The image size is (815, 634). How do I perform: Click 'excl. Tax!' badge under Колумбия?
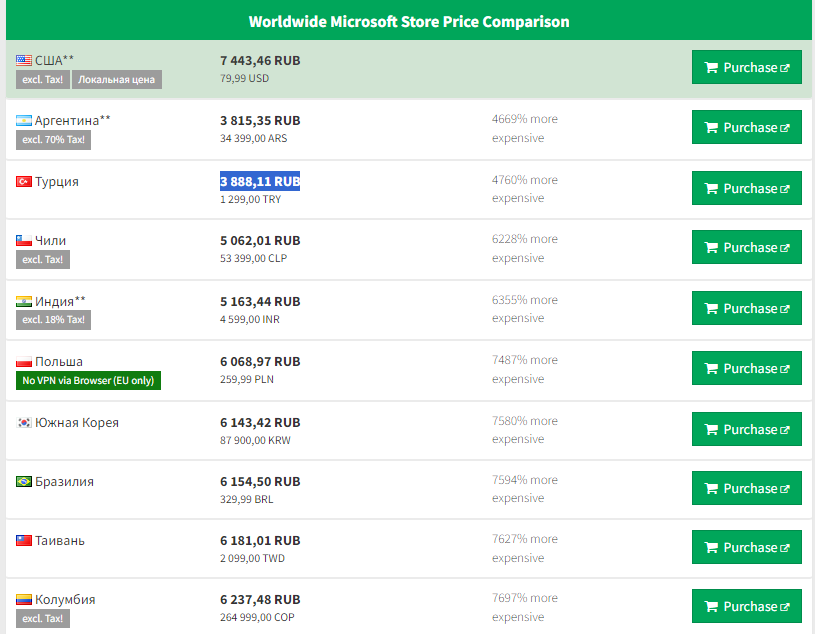tap(43, 618)
